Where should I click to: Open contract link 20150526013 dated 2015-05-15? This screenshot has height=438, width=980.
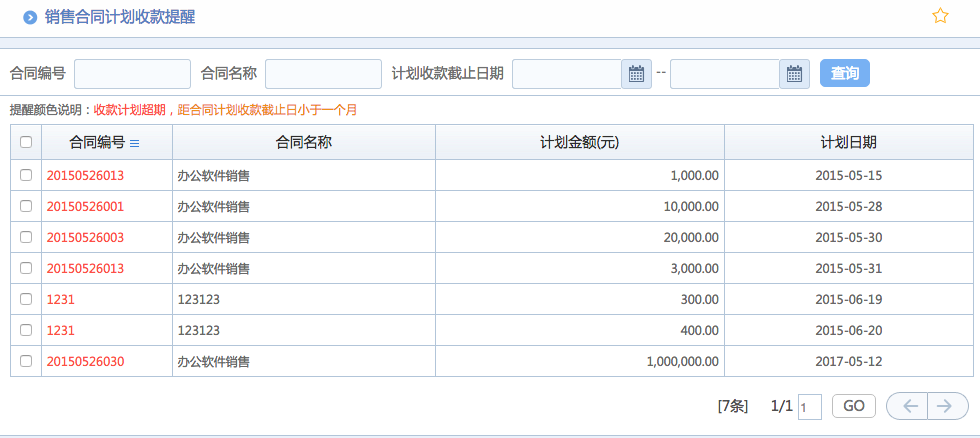pos(85,175)
